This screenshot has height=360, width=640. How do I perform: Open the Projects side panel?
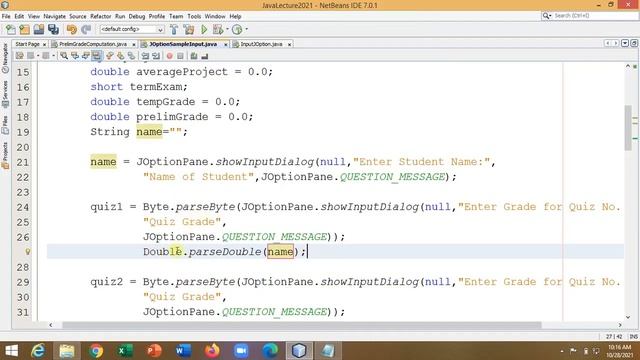point(5,155)
